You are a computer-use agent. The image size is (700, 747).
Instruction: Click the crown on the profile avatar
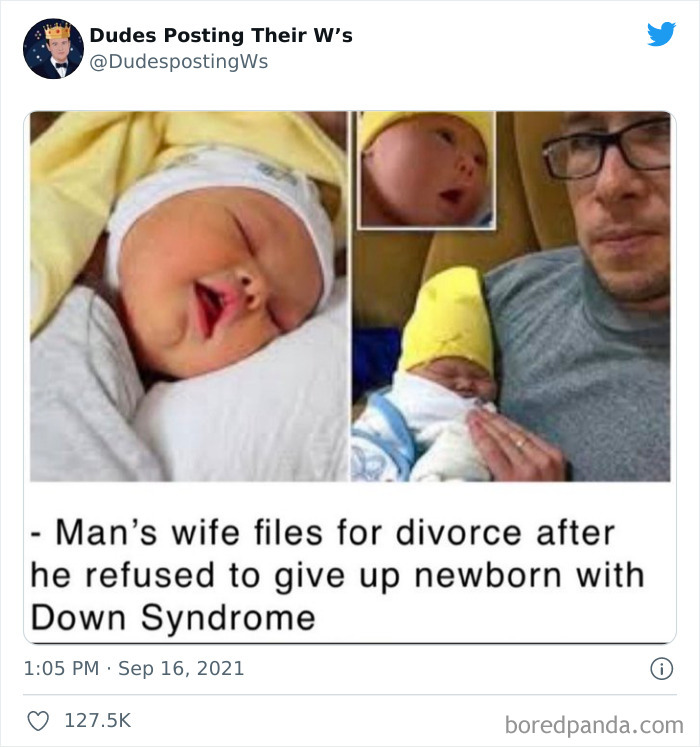coord(58,30)
